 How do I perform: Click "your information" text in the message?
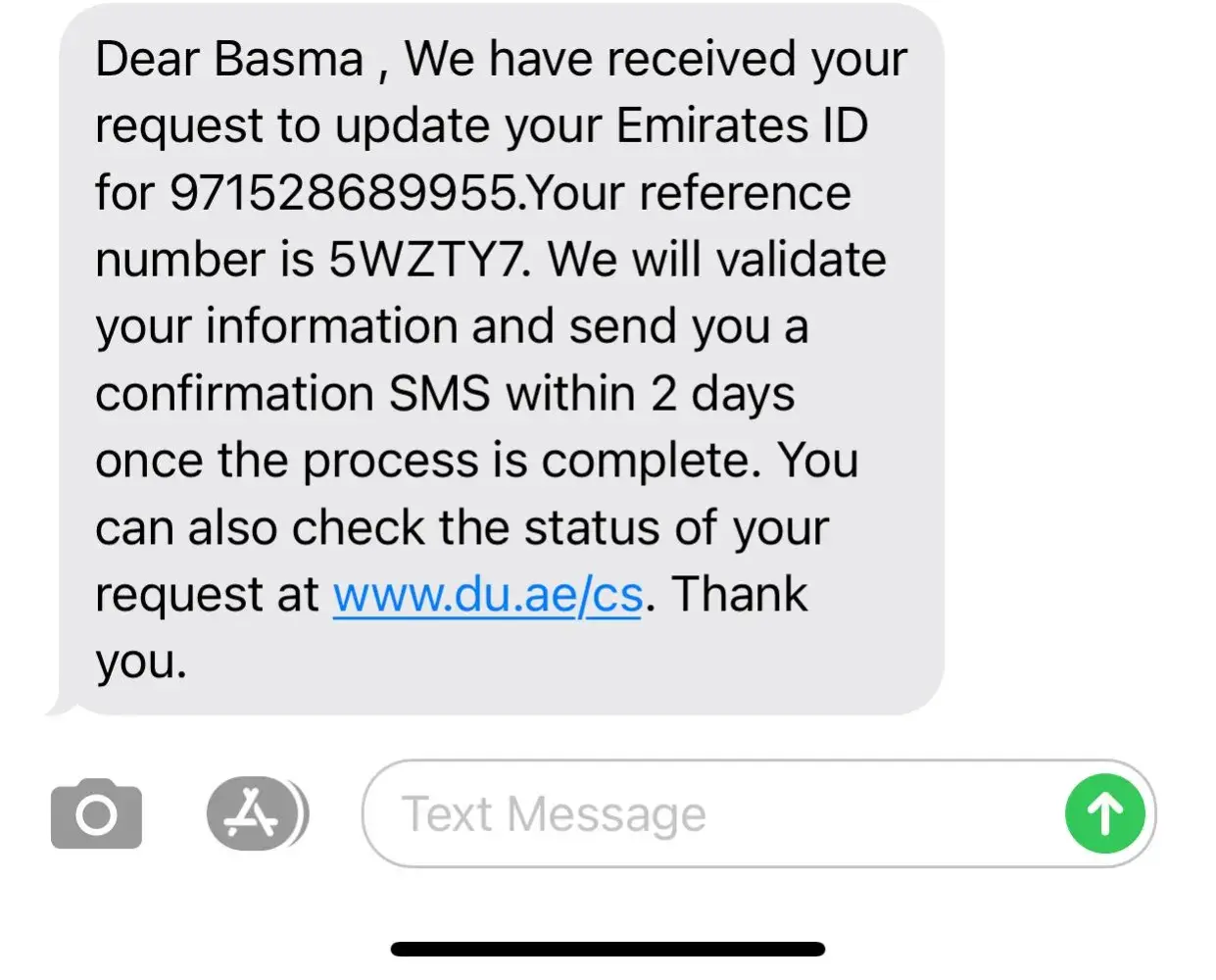coord(275,326)
